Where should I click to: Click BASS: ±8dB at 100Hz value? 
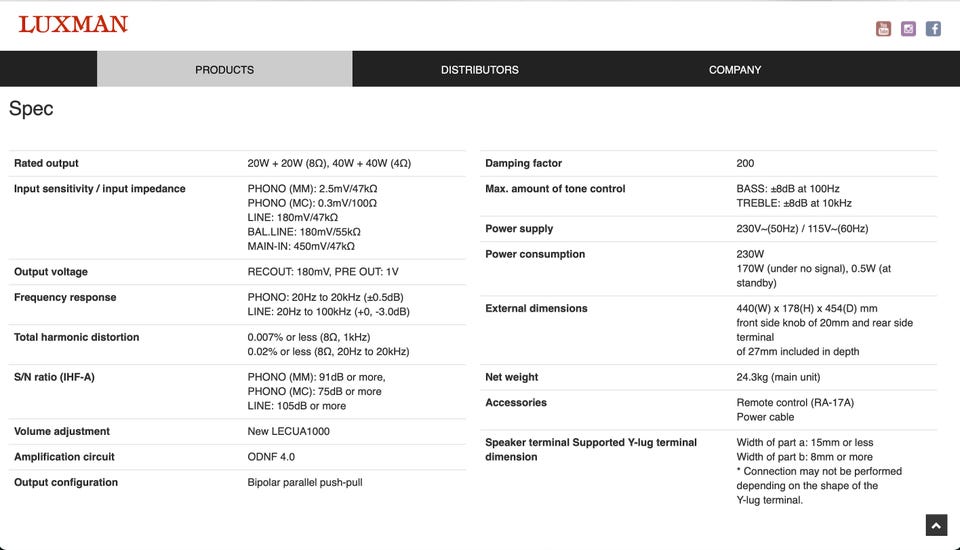[x=788, y=189]
